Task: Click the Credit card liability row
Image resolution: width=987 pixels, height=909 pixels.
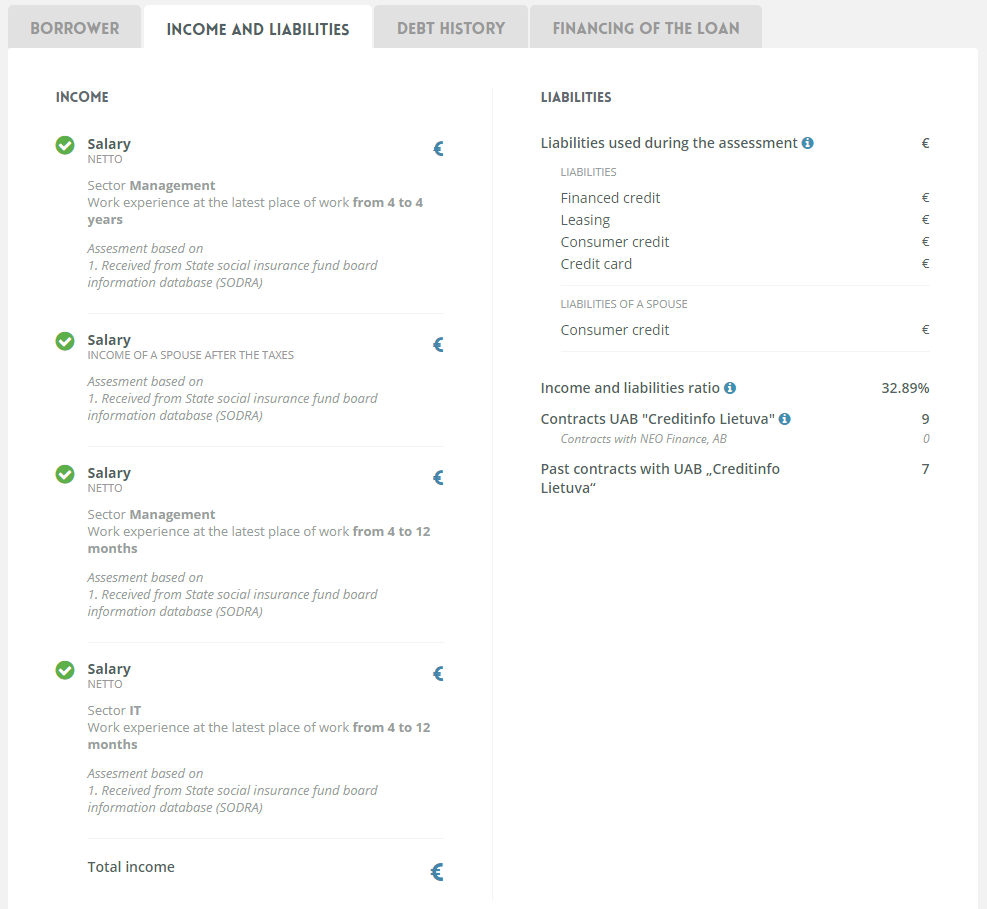Action: point(745,264)
